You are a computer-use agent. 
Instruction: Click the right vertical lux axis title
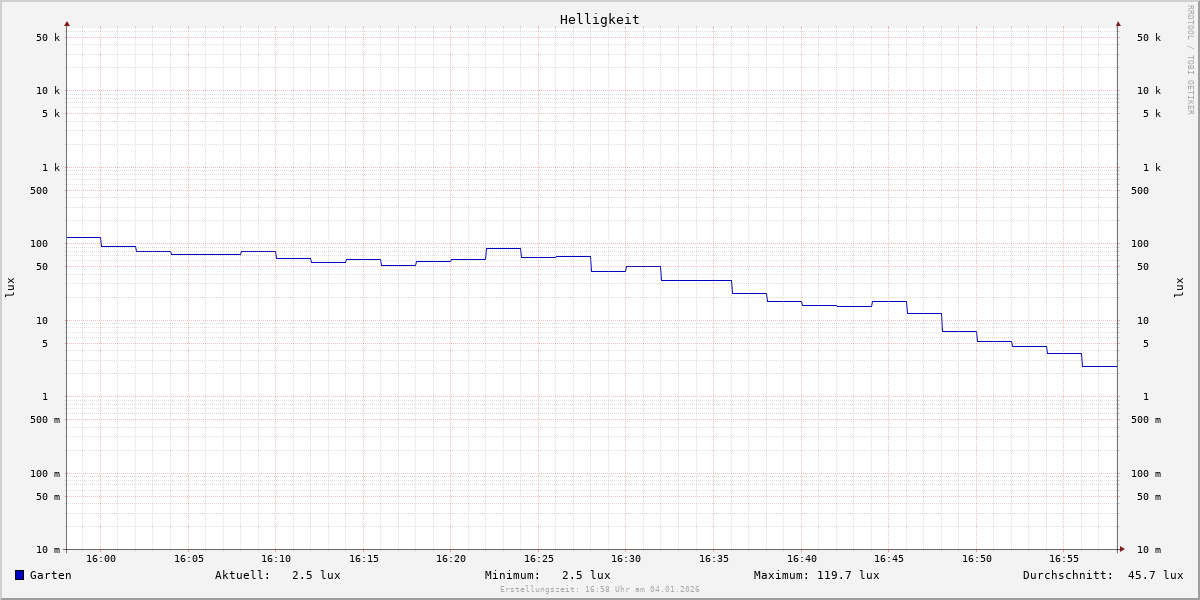coord(1179,287)
